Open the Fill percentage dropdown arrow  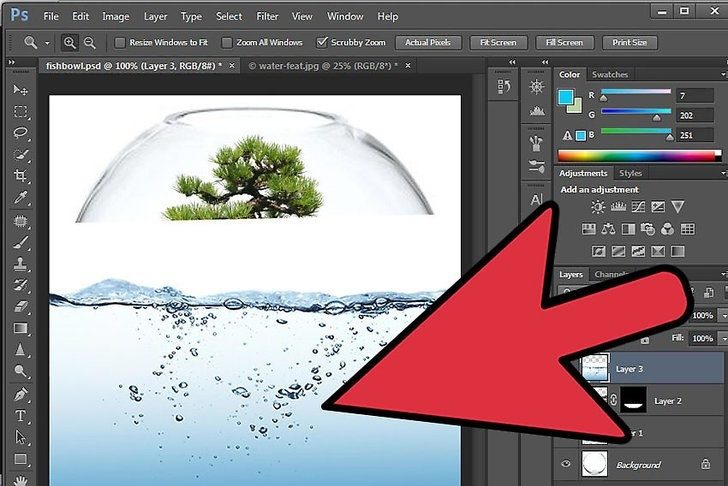[x=721, y=337]
